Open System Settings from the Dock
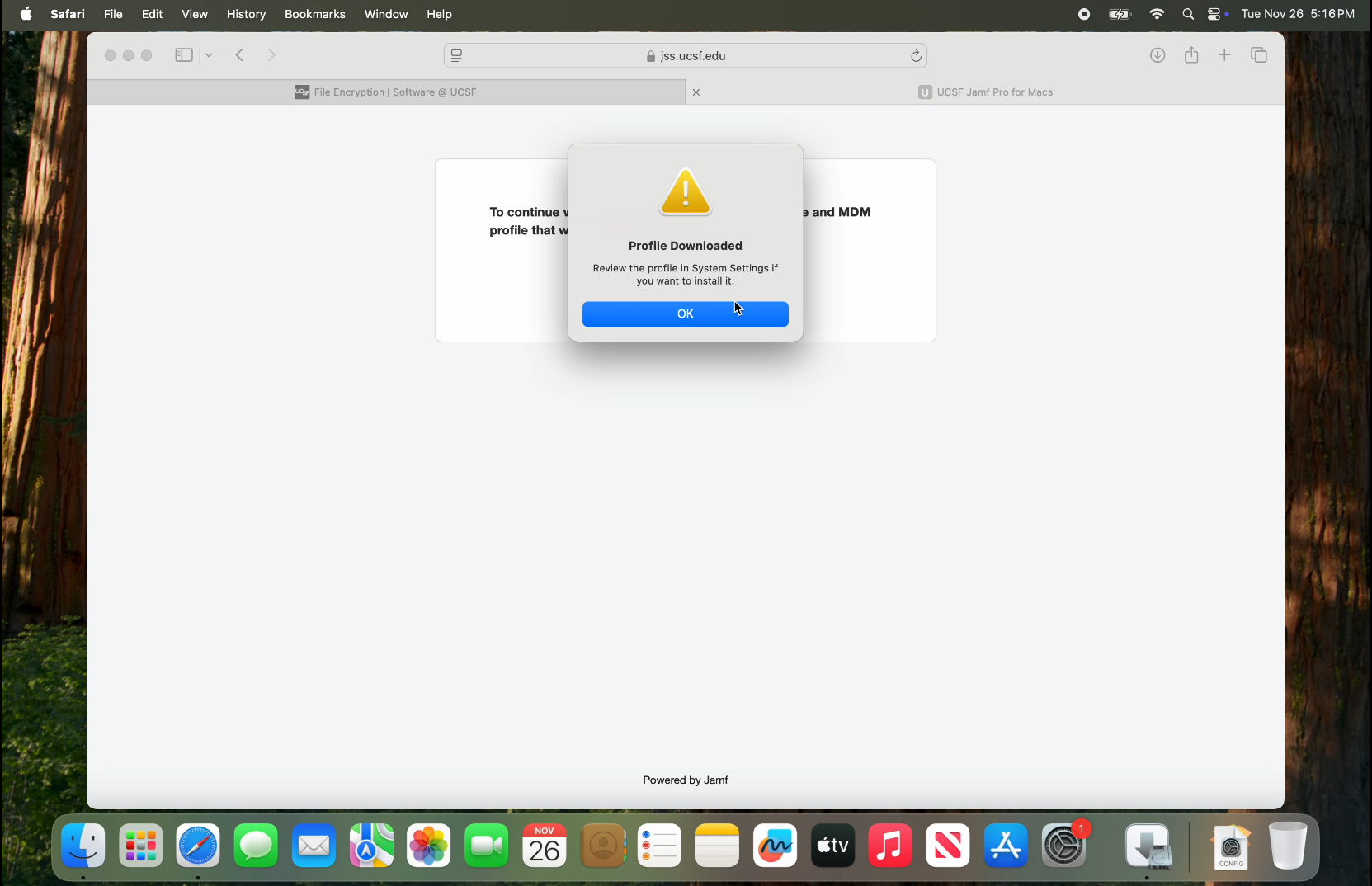Viewport: 1372px width, 886px height. point(1063,846)
